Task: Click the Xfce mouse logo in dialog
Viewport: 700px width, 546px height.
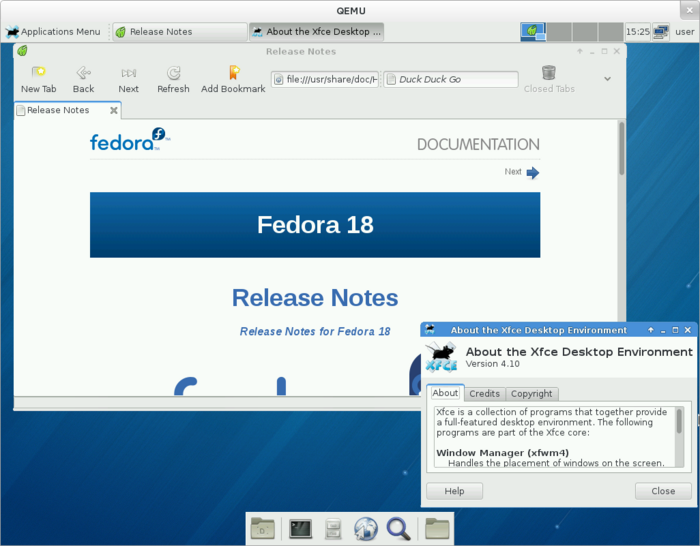Action: point(441,357)
